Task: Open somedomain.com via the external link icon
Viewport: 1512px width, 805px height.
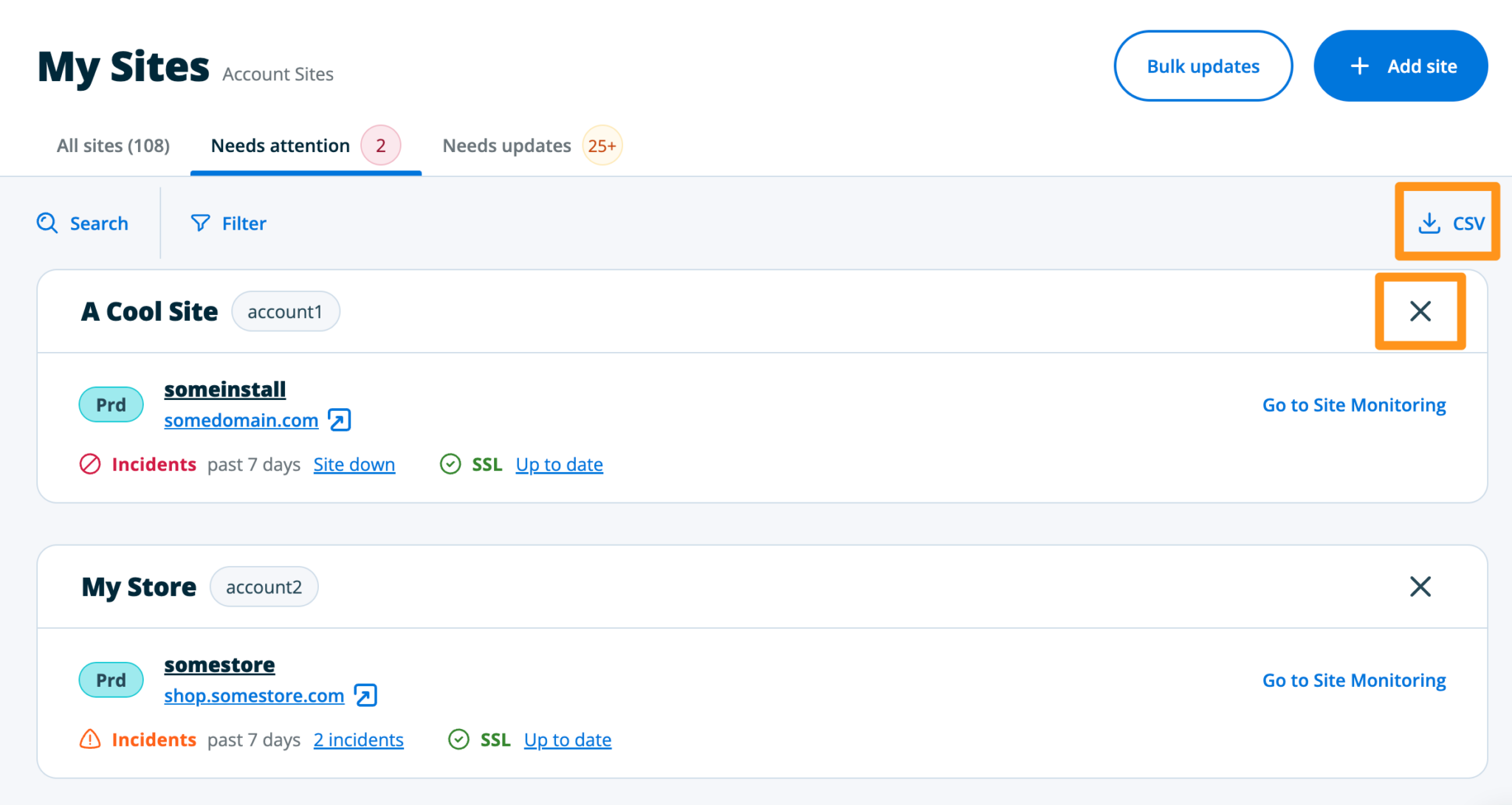Action: tap(339, 420)
